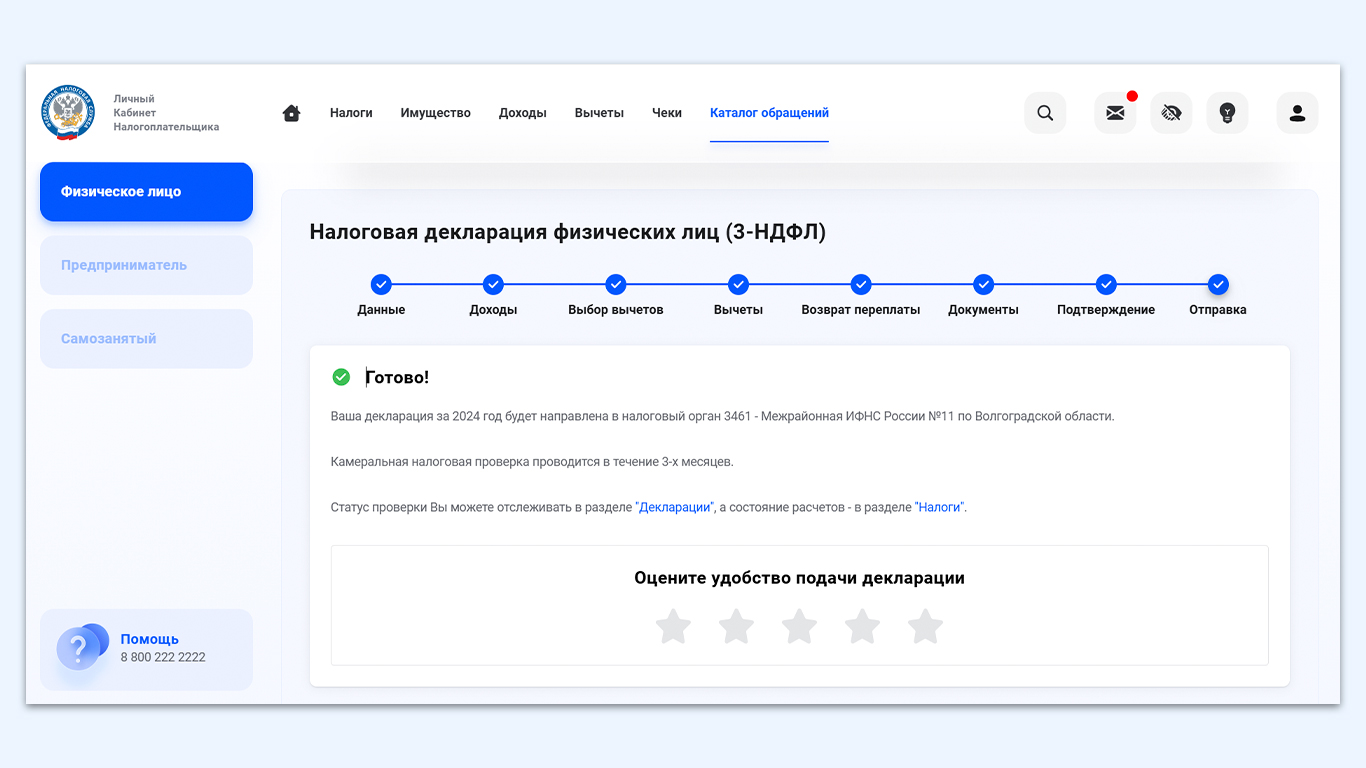Rate two stars for declaration convenience
1366x768 pixels.
737,627
